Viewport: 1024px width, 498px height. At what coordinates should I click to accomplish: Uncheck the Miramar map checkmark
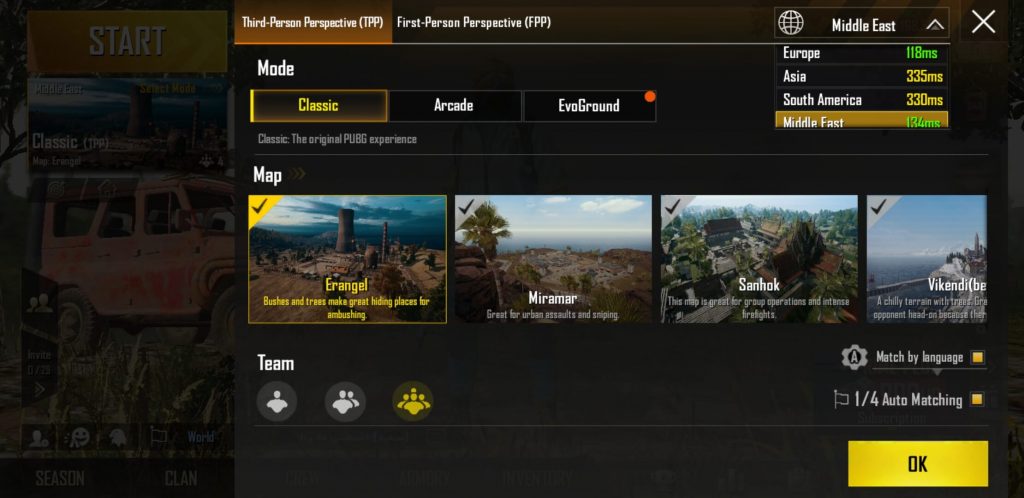pyautogui.click(x=466, y=207)
